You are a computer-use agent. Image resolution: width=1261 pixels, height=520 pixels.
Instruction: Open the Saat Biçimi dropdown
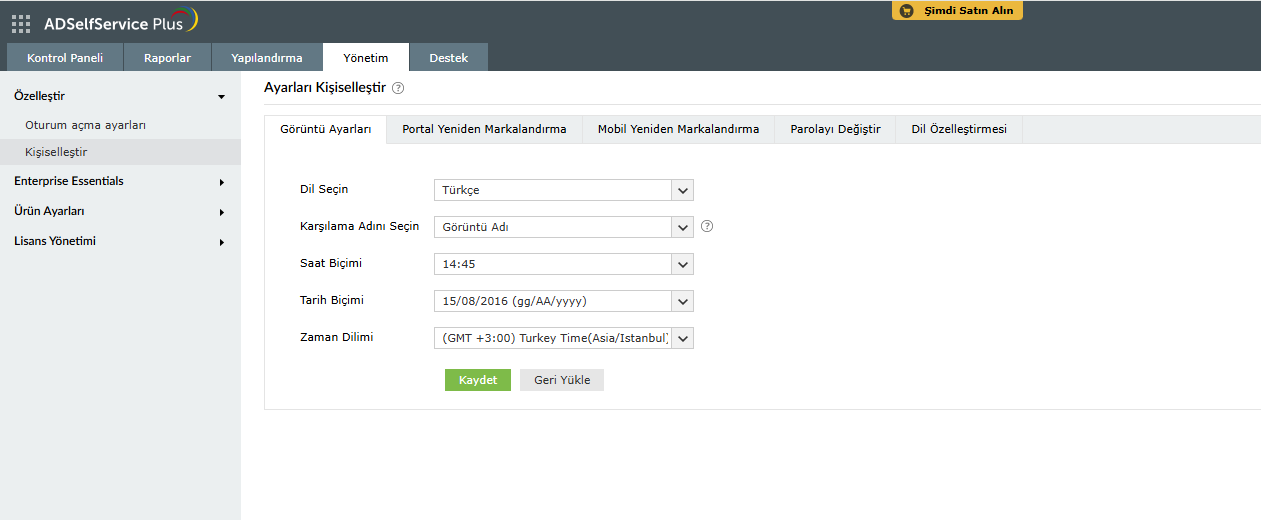[x=564, y=264]
